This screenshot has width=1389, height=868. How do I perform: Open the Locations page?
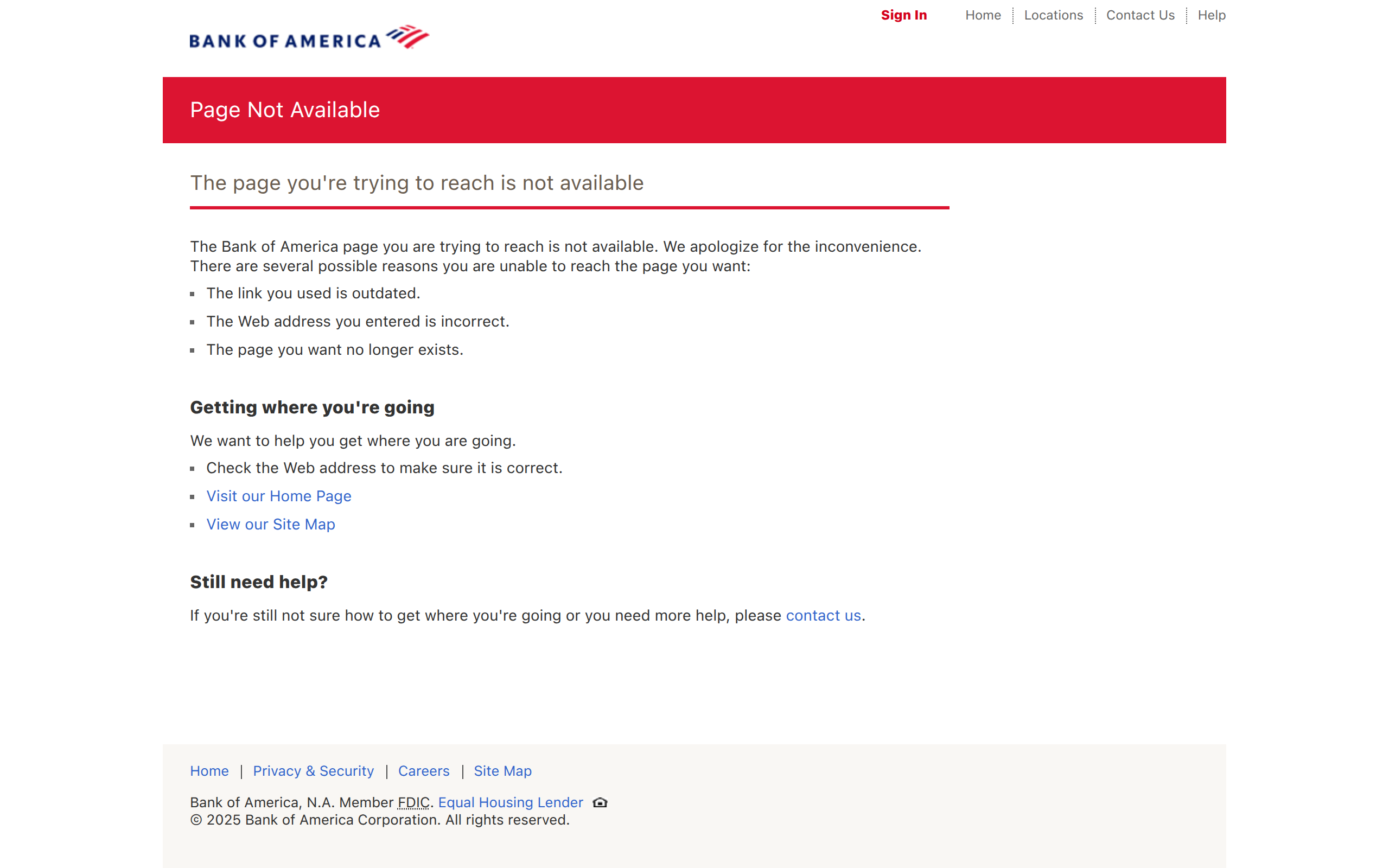coord(1053,16)
